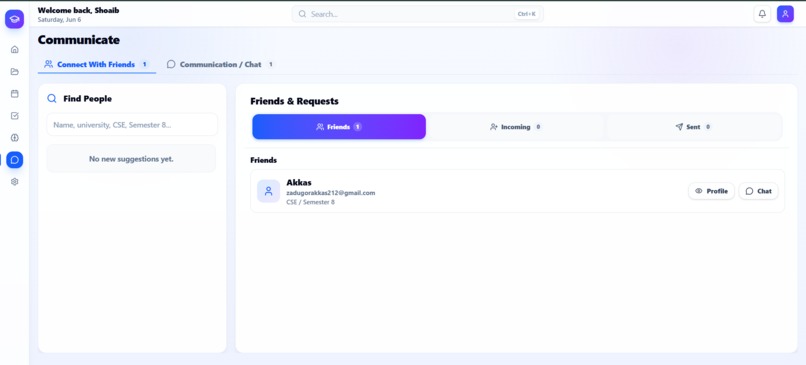
Task: Click the top Search field
Action: 417,14
